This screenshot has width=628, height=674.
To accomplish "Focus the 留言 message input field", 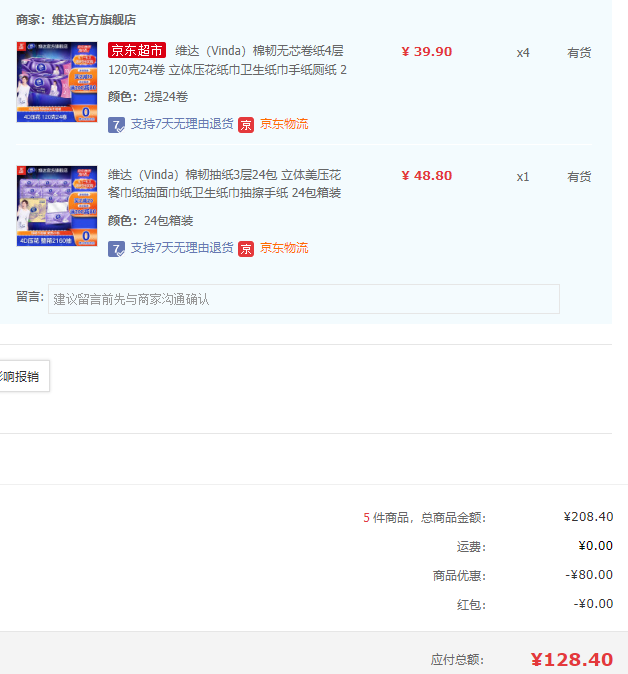I will pos(304,299).
